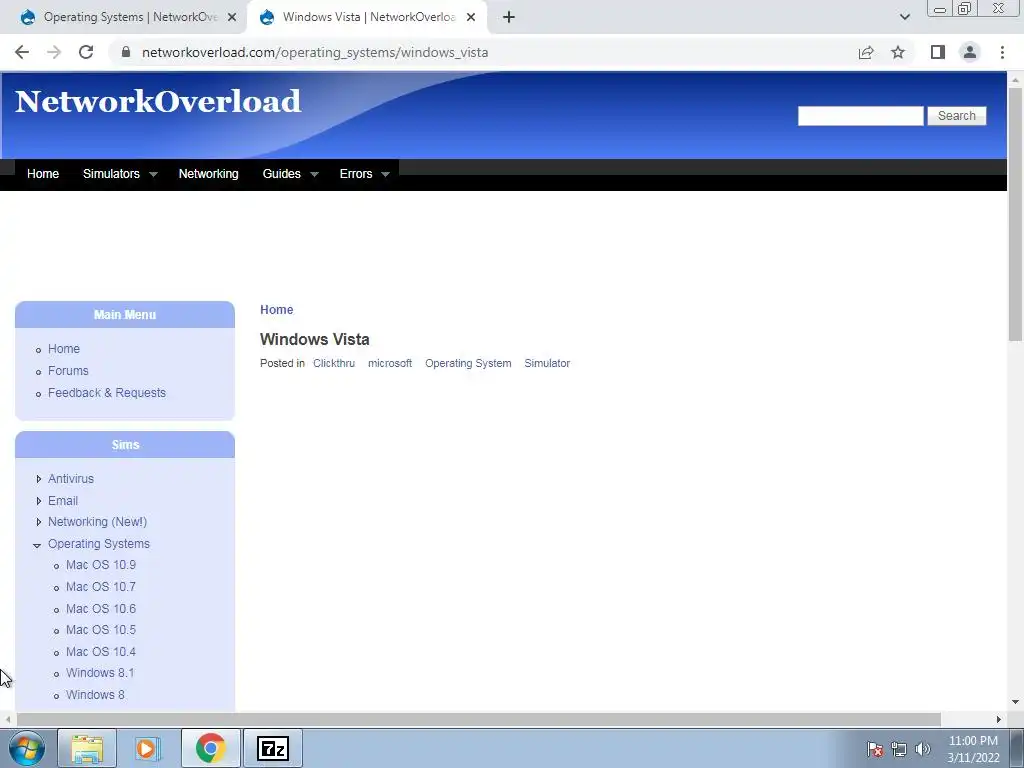
Task: Open the Mac OS 10.7 simulator link
Action: tap(101, 586)
